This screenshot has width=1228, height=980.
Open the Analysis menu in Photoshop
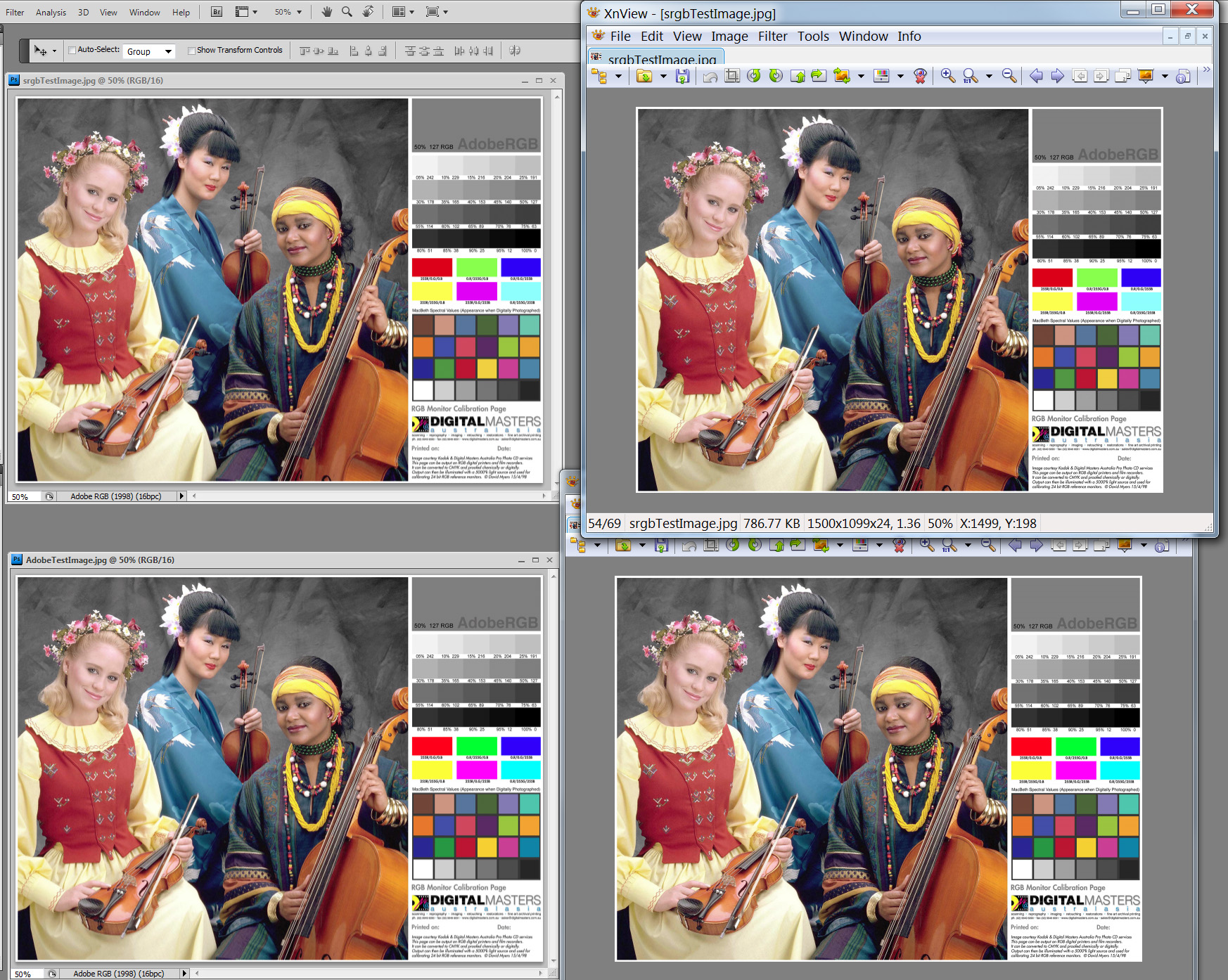[51, 12]
